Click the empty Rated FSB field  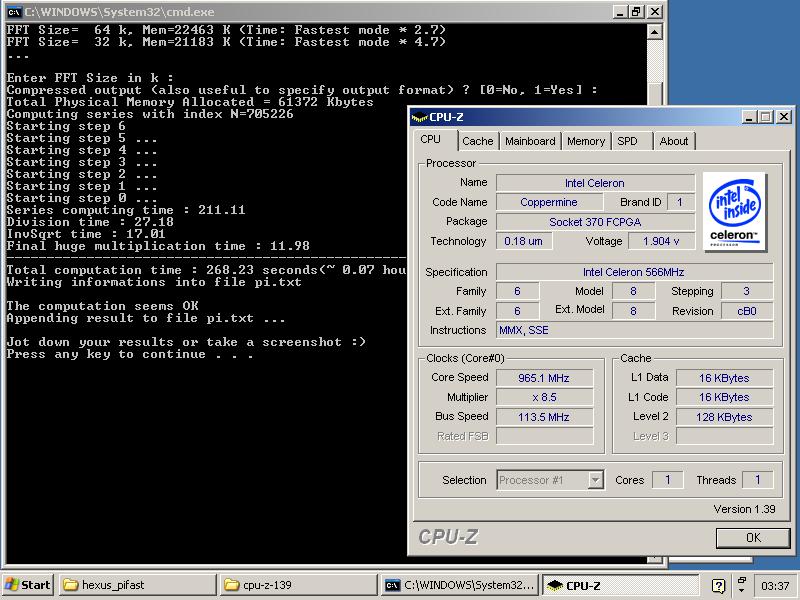(544, 436)
